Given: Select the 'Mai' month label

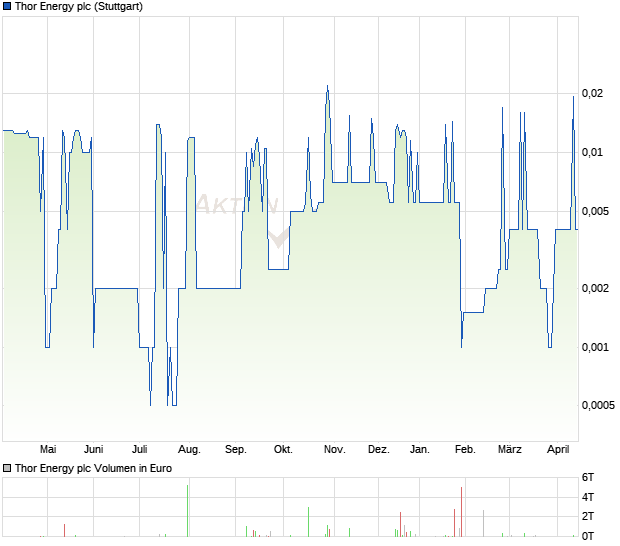Looking at the screenshot, I should [x=48, y=450].
